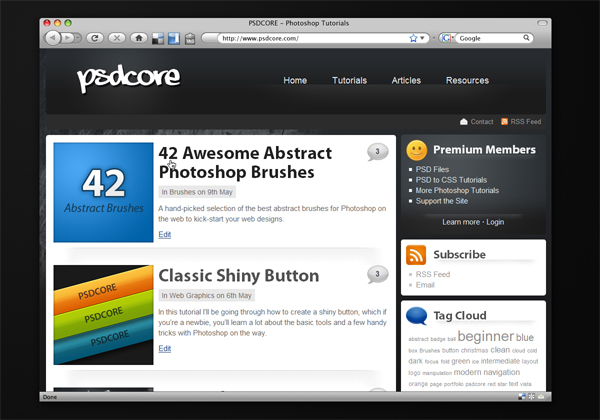Click the status bar mail envelope icon
Image resolution: width=600 pixels, height=420 pixels.
click(x=541, y=397)
